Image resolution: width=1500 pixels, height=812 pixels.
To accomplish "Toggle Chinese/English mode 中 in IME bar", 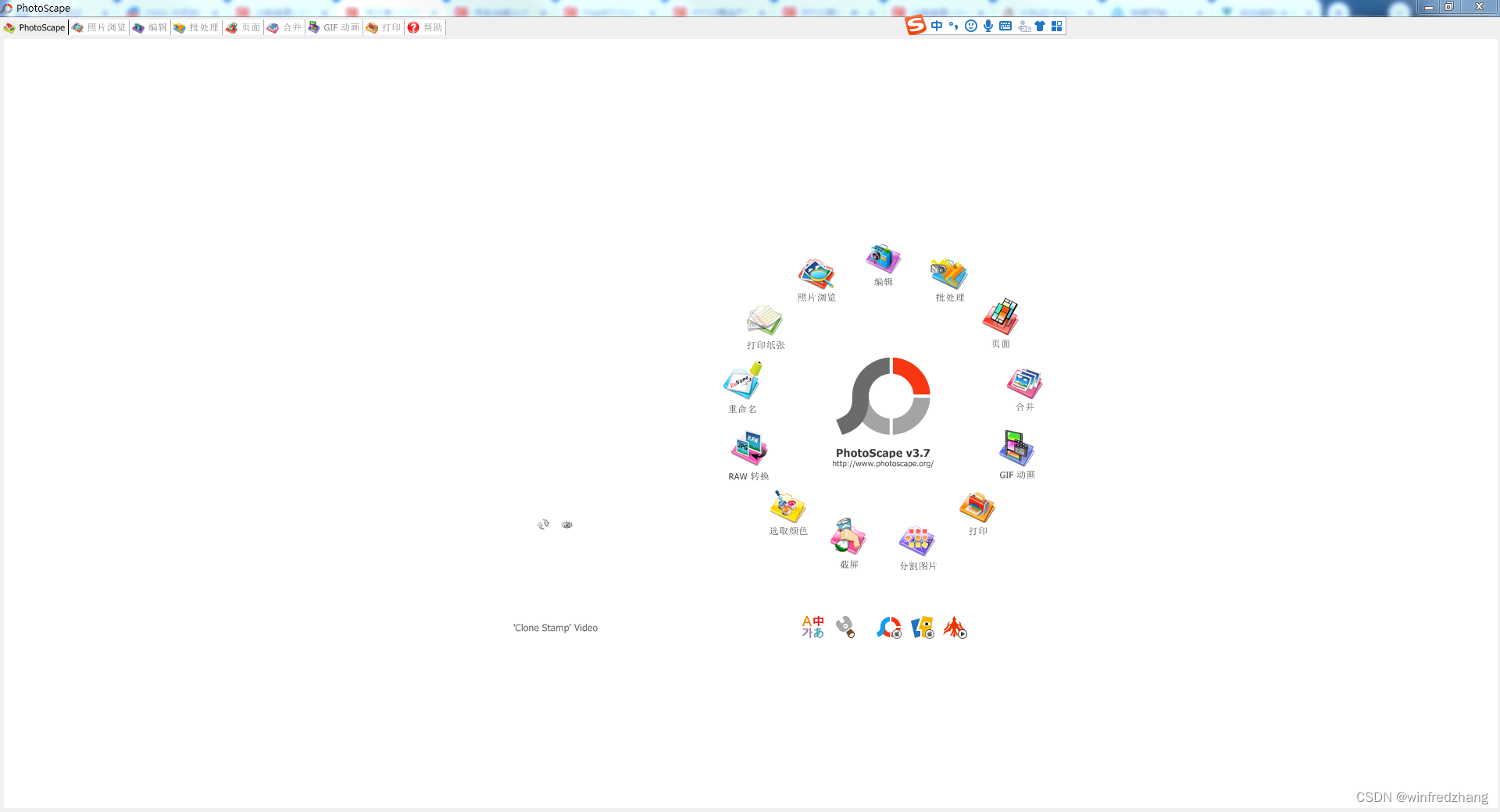I will pyautogui.click(x=937, y=26).
